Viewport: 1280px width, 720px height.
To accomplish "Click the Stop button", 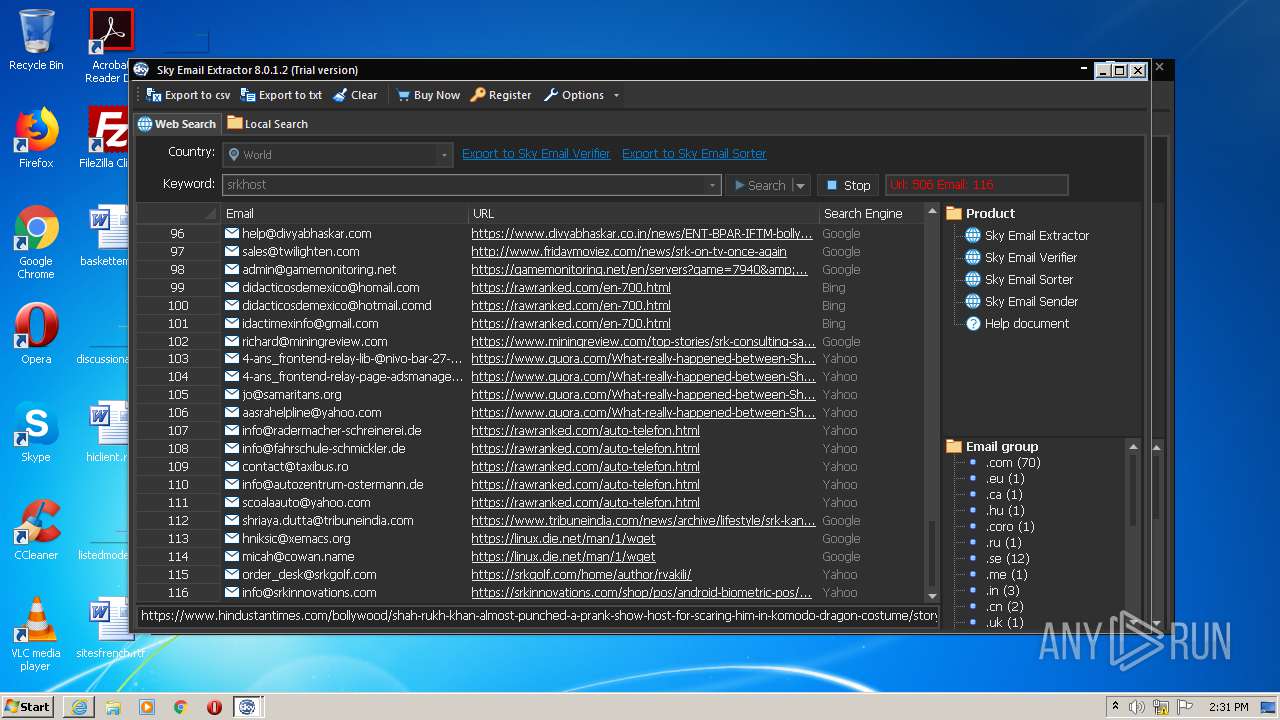I will pos(848,185).
